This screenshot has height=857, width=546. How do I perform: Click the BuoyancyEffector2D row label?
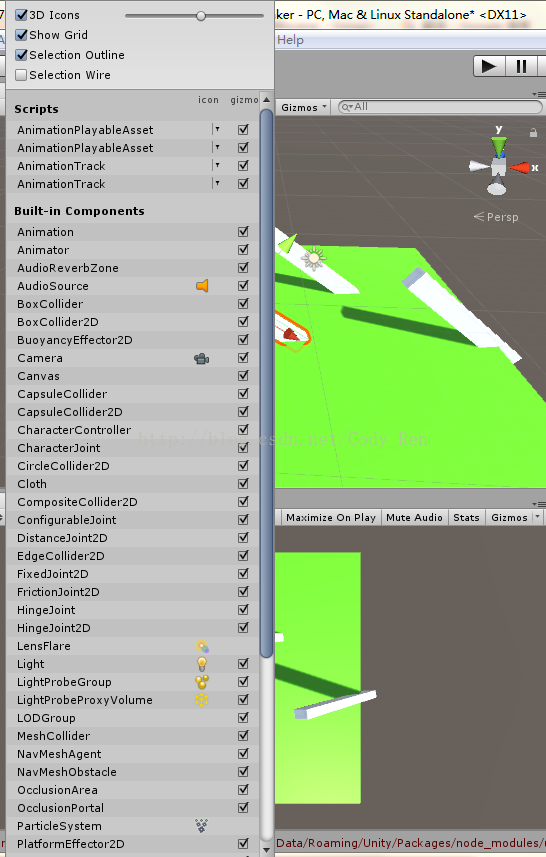75,340
